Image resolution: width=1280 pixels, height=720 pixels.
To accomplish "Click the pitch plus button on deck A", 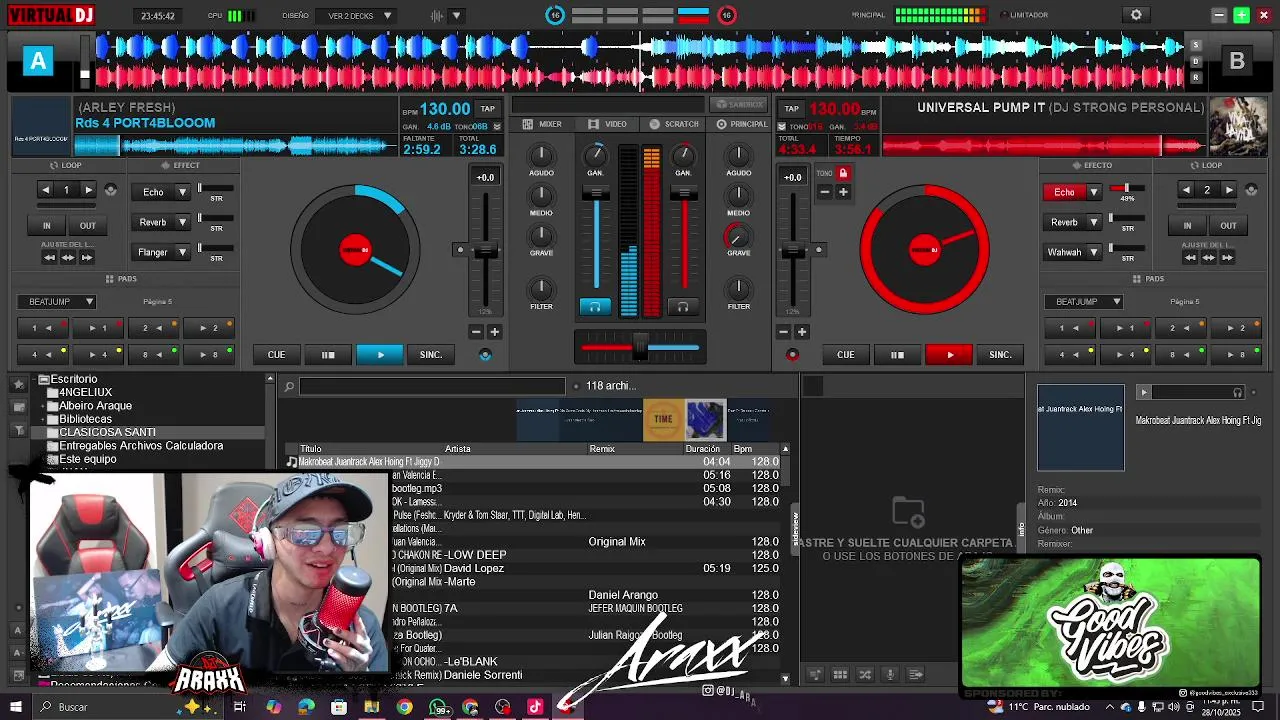I will coord(494,332).
